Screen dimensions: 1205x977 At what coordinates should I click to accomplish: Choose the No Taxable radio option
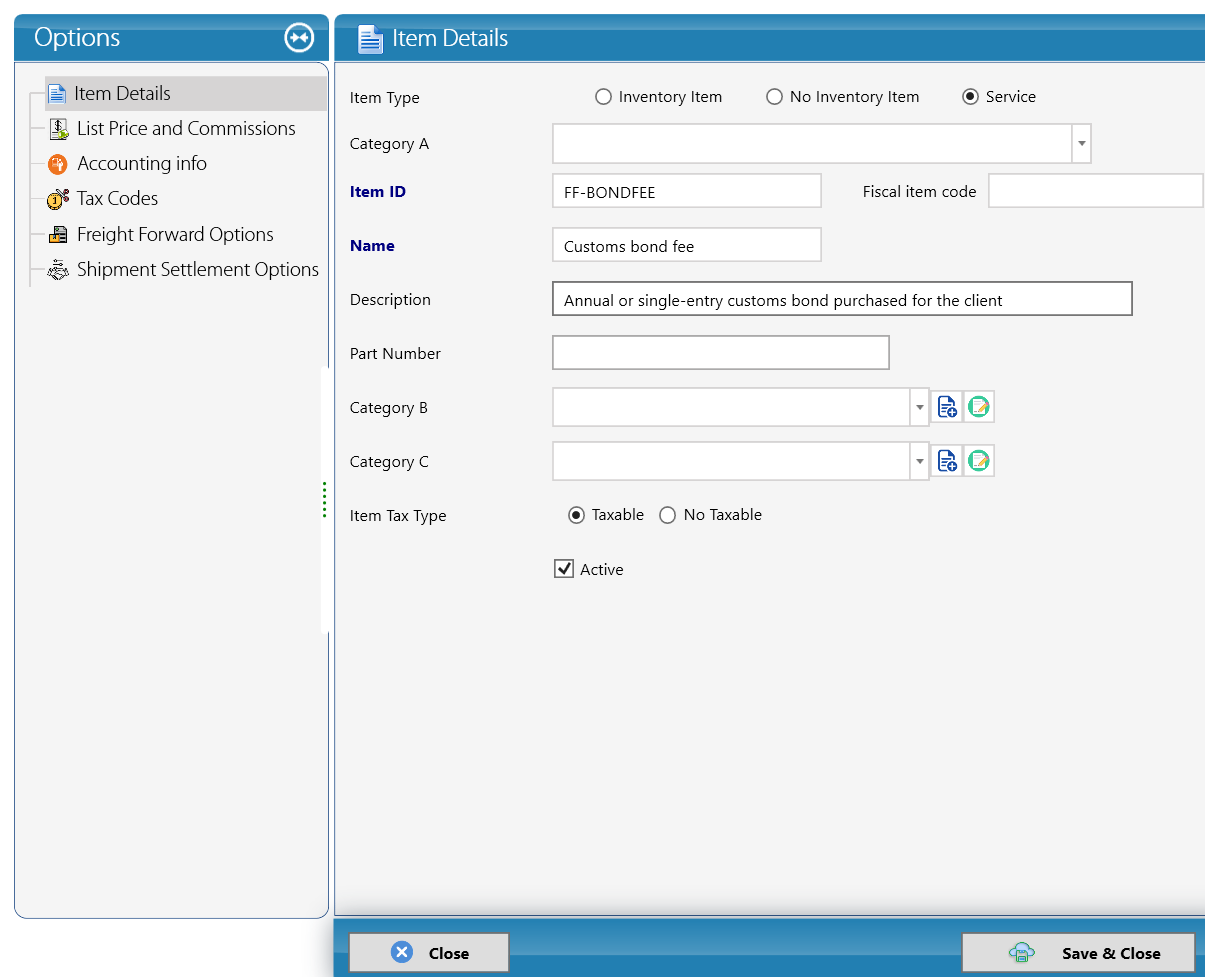coord(668,515)
